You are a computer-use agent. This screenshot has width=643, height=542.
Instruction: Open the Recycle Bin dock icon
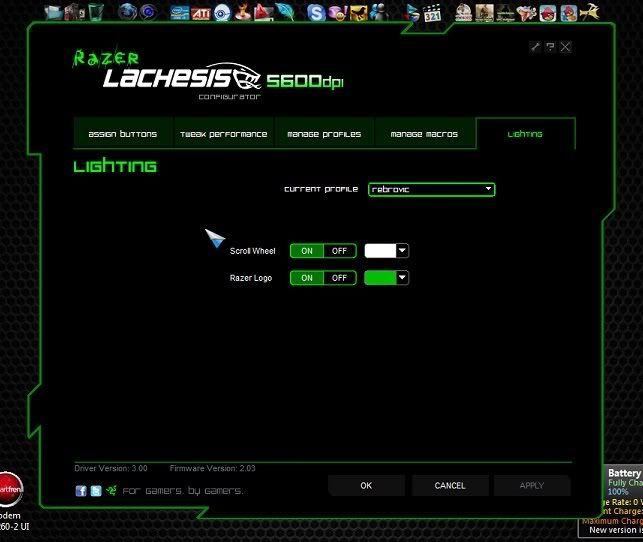[96, 12]
